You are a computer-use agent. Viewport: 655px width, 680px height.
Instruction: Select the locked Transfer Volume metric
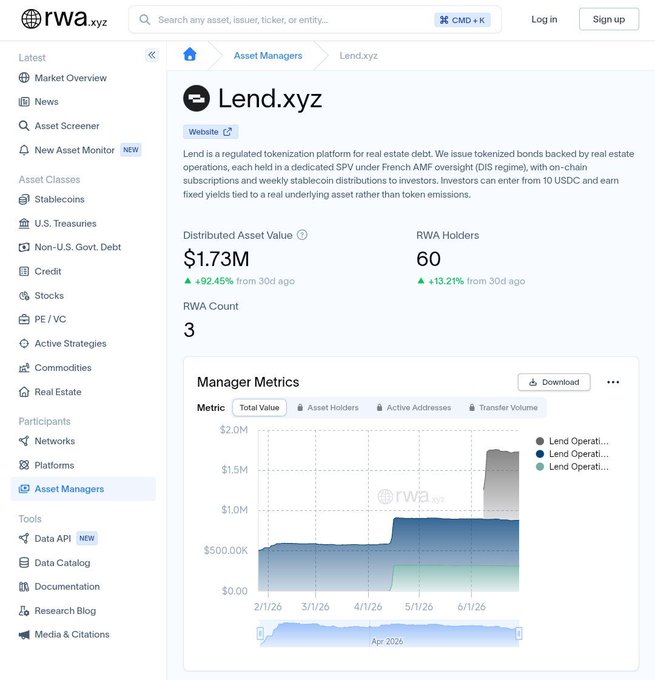(503, 408)
